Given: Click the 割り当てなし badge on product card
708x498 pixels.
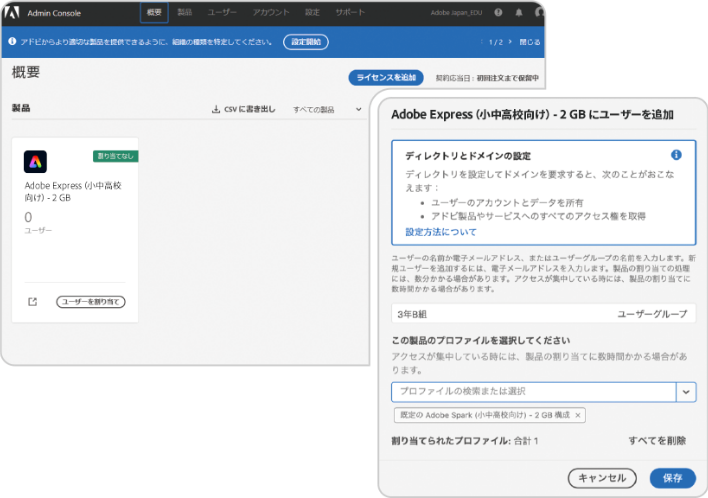Looking at the screenshot, I should tap(116, 156).
